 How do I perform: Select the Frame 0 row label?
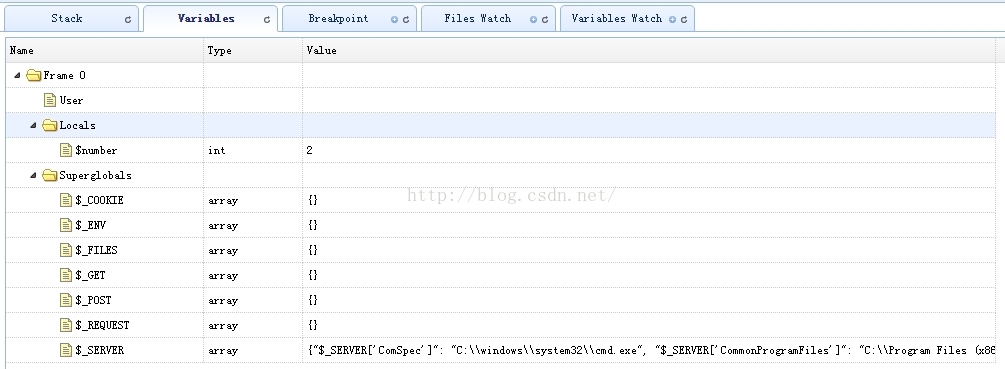pos(65,76)
